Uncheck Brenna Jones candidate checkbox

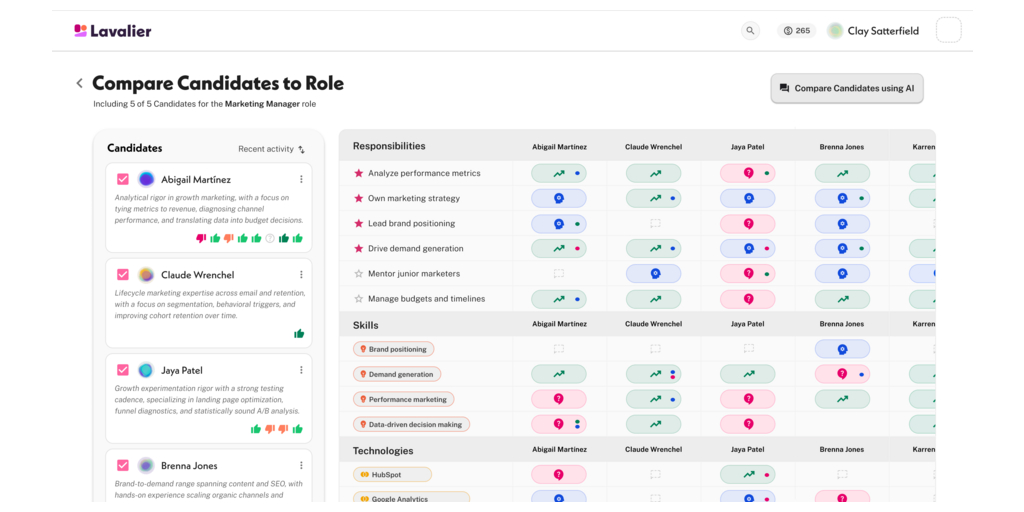[123, 465]
